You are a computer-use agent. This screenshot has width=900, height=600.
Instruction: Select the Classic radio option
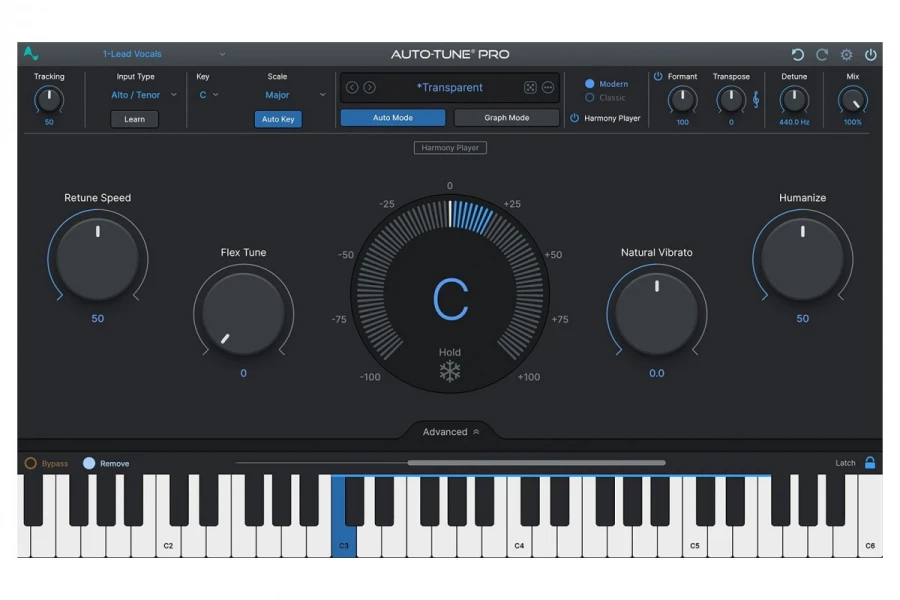click(x=589, y=98)
